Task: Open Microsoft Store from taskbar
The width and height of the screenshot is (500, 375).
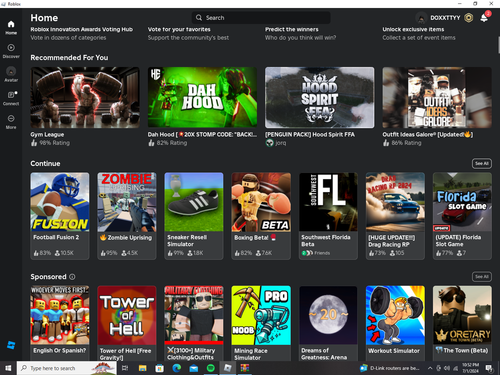Action: coord(159,368)
